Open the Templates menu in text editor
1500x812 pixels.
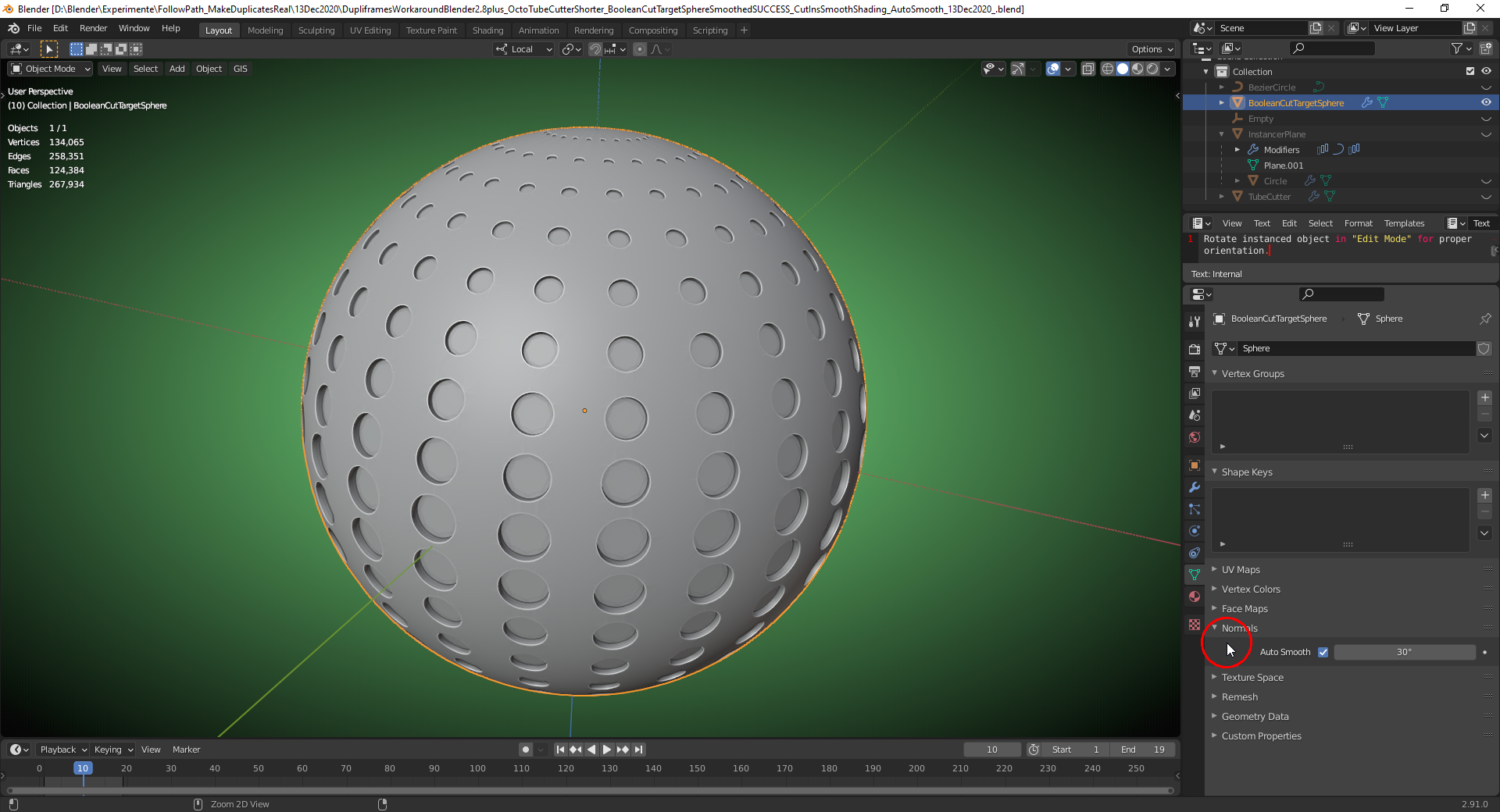click(1404, 223)
